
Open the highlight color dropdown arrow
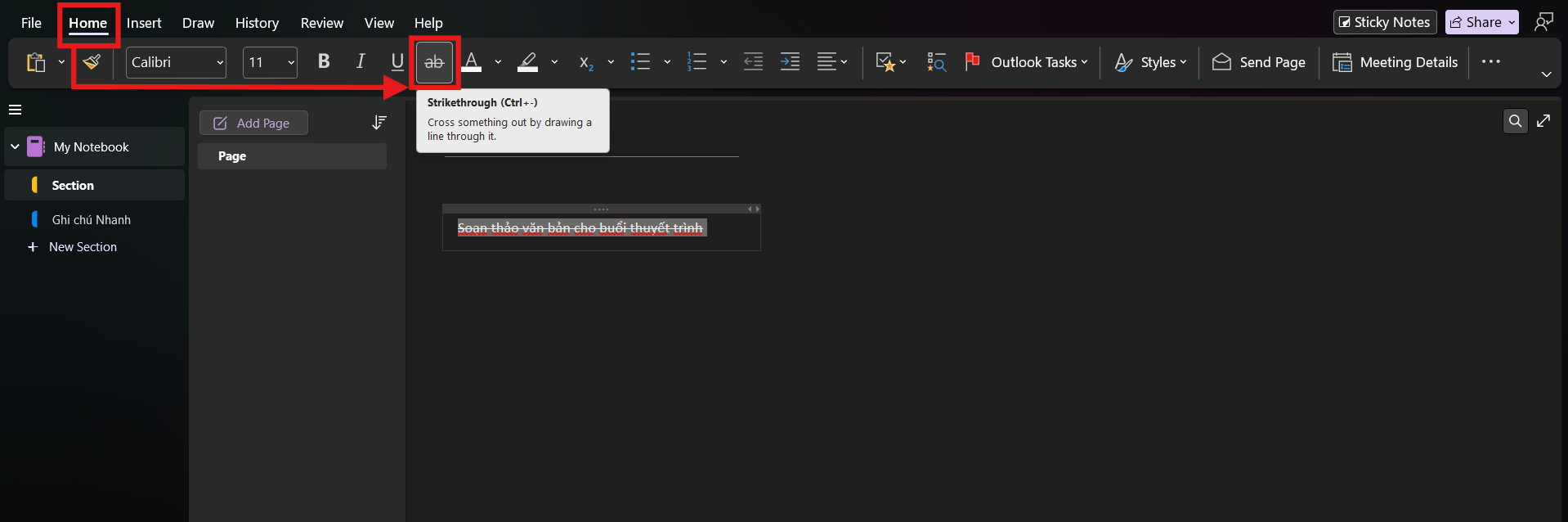(x=554, y=62)
